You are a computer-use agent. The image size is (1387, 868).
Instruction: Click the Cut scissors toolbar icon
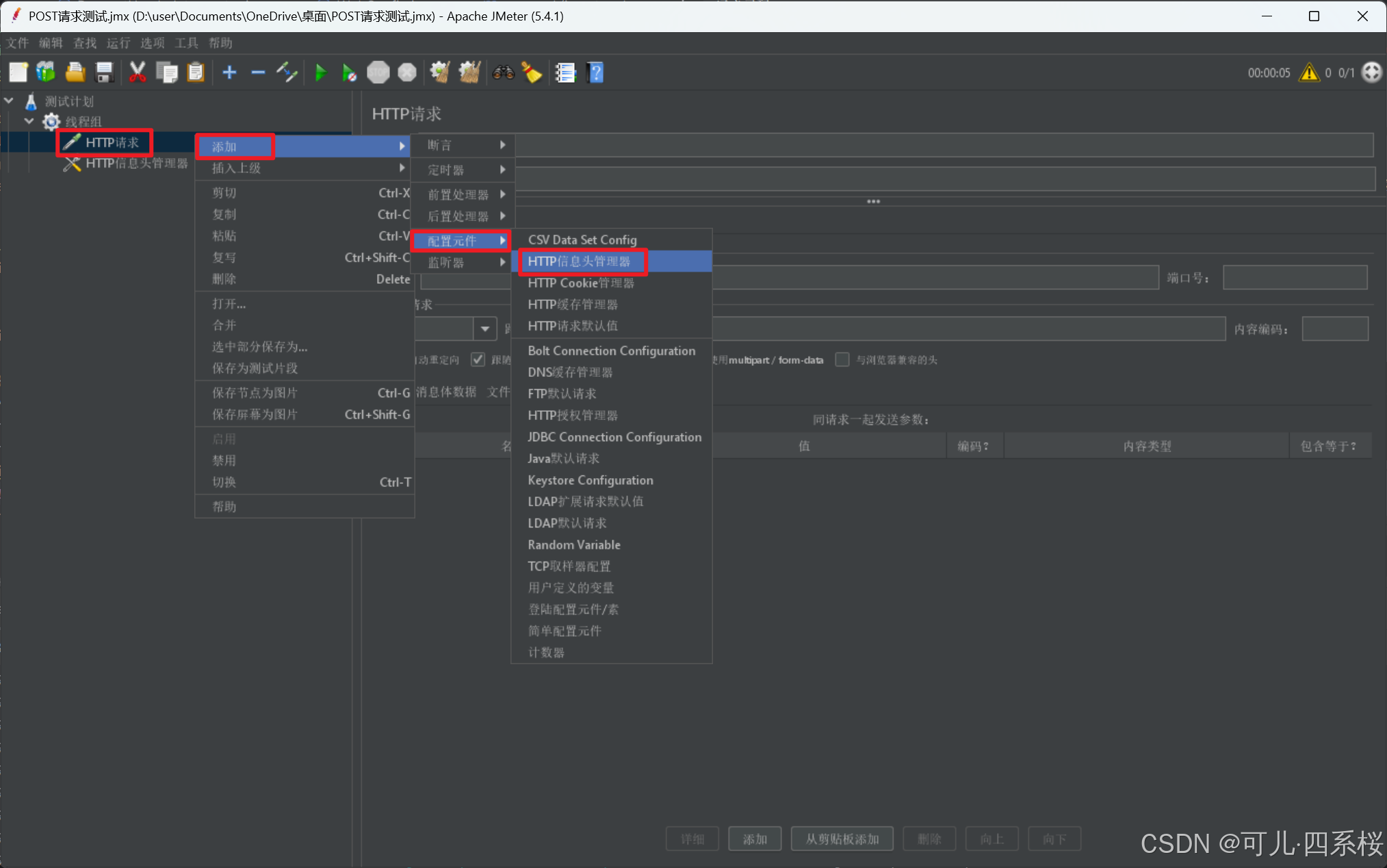pos(138,73)
